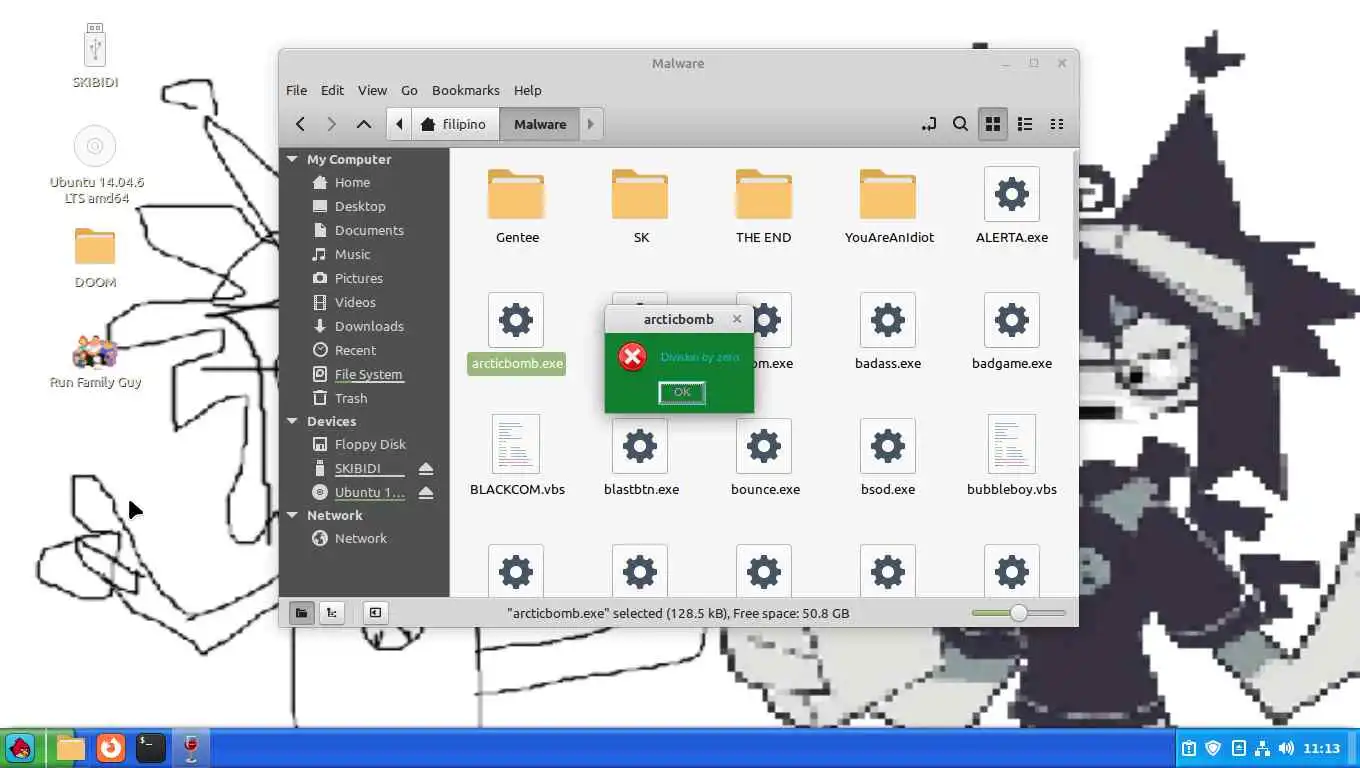Select the blastbtn.exe file

pos(641,459)
